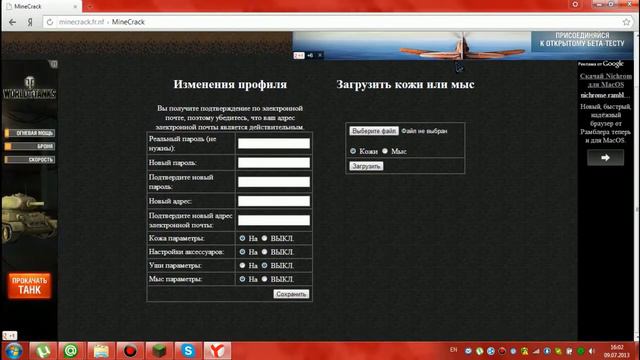
Task: Open the 'Скачай Nichrome для MacOS' ad link
Action: click(x=606, y=80)
